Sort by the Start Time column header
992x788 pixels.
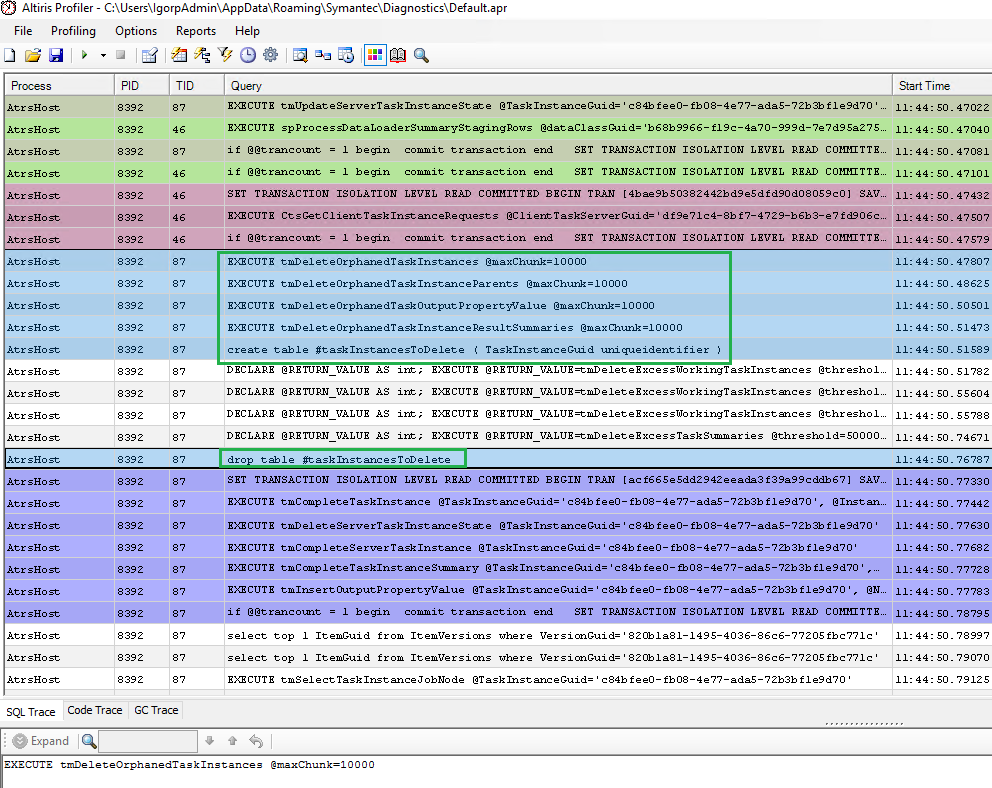[x=942, y=85]
